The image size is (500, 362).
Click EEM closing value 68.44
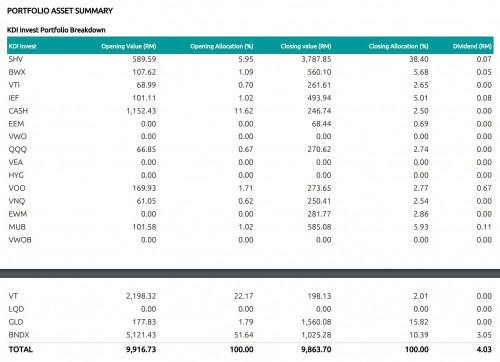point(321,124)
